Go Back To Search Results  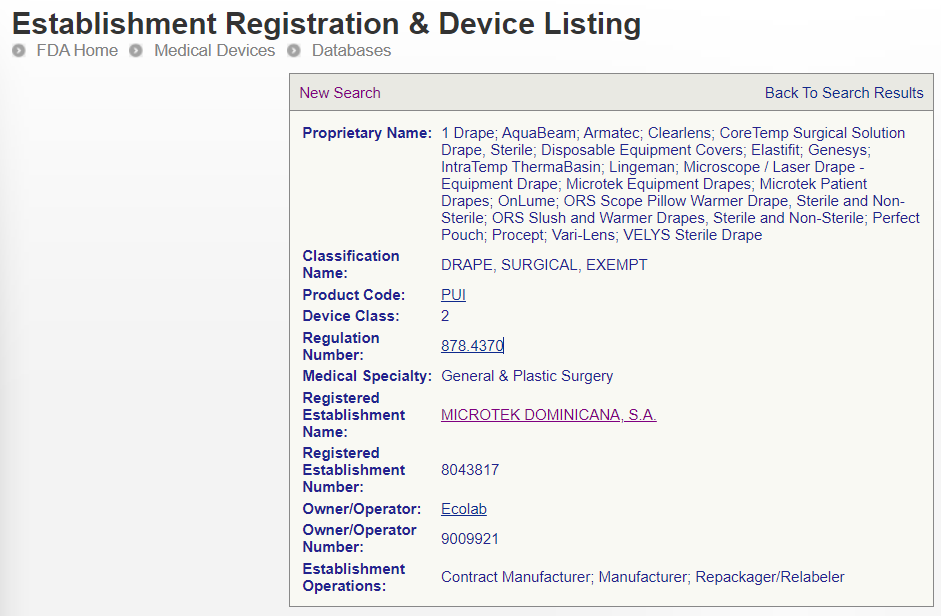[x=844, y=93]
